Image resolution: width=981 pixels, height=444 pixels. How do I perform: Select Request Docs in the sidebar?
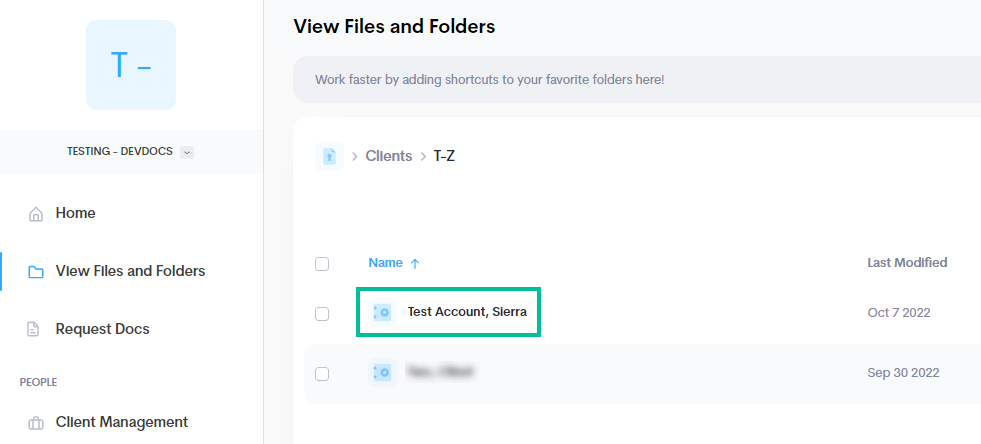(x=103, y=329)
